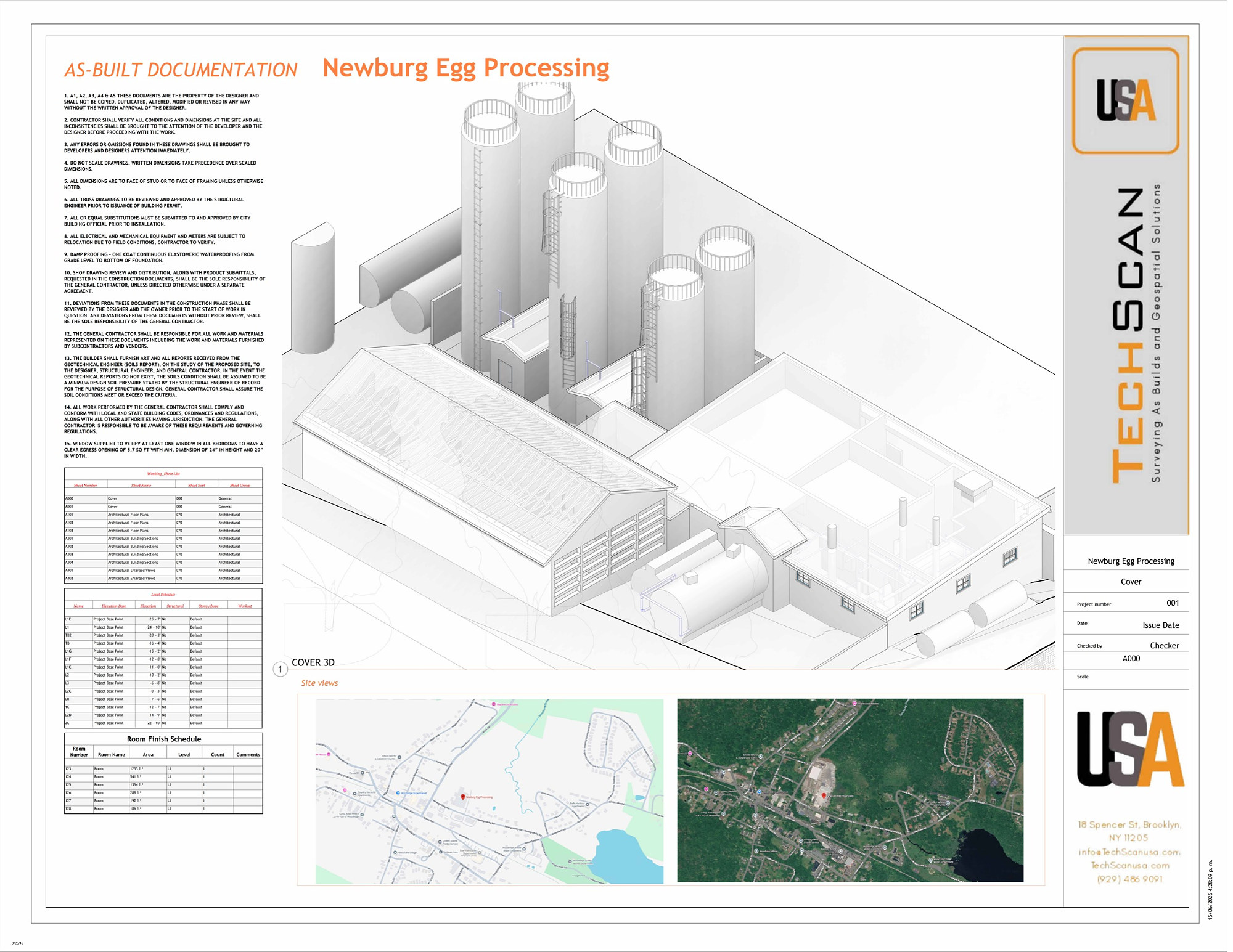Click the 'TechScanusa.com' website address

pos(1130,866)
